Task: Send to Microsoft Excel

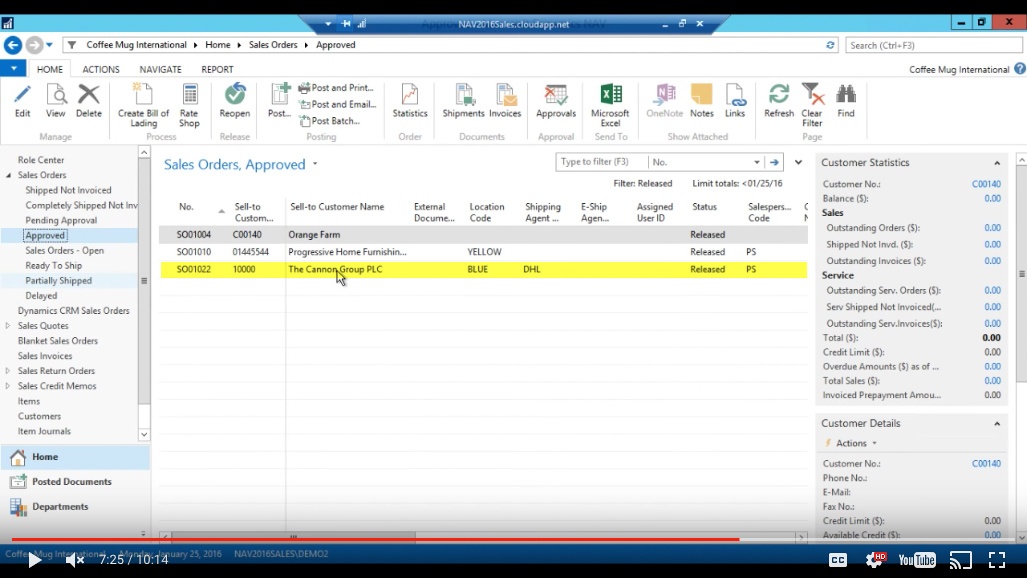Action: tap(610, 105)
